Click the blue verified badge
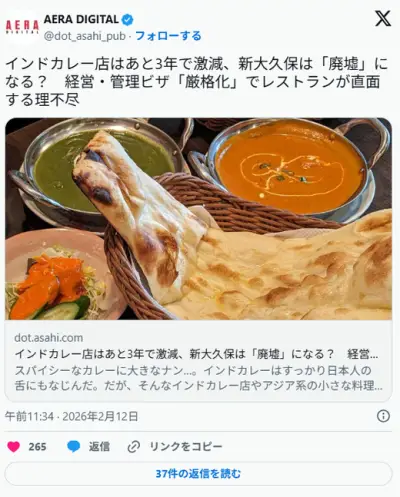The image size is (400, 497). [x=127, y=20]
